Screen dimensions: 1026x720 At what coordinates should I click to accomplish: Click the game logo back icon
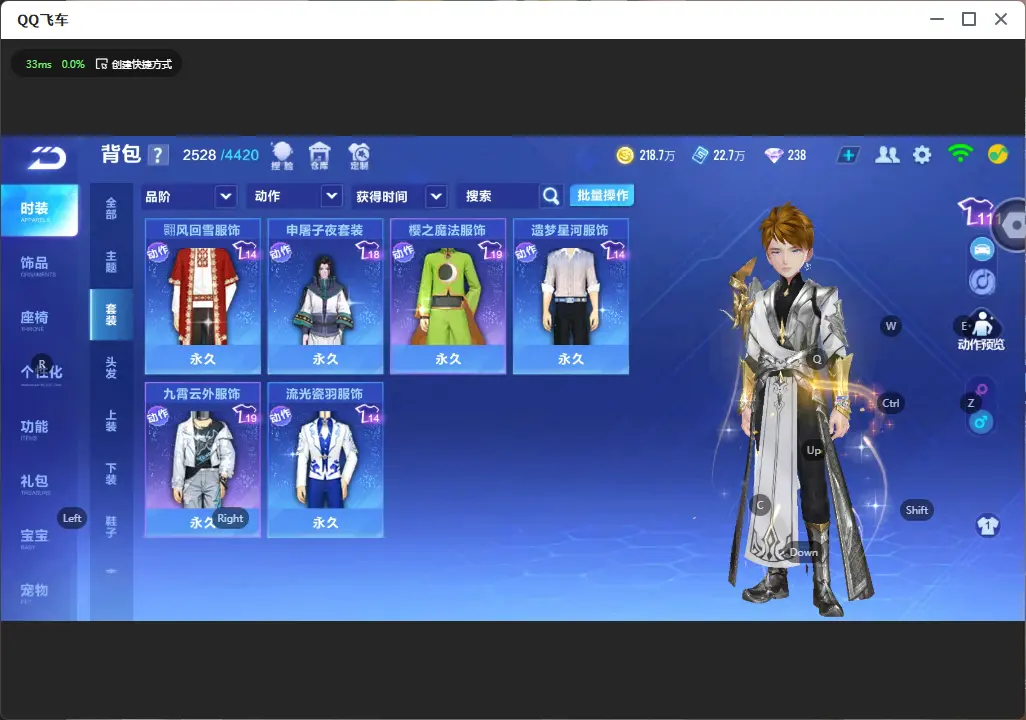point(47,157)
